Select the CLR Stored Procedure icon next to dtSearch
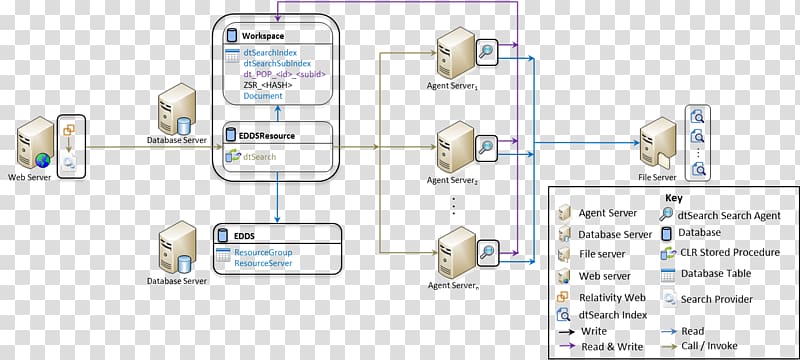The width and height of the screenshot is (800, 360). click(x=232, y=157)
